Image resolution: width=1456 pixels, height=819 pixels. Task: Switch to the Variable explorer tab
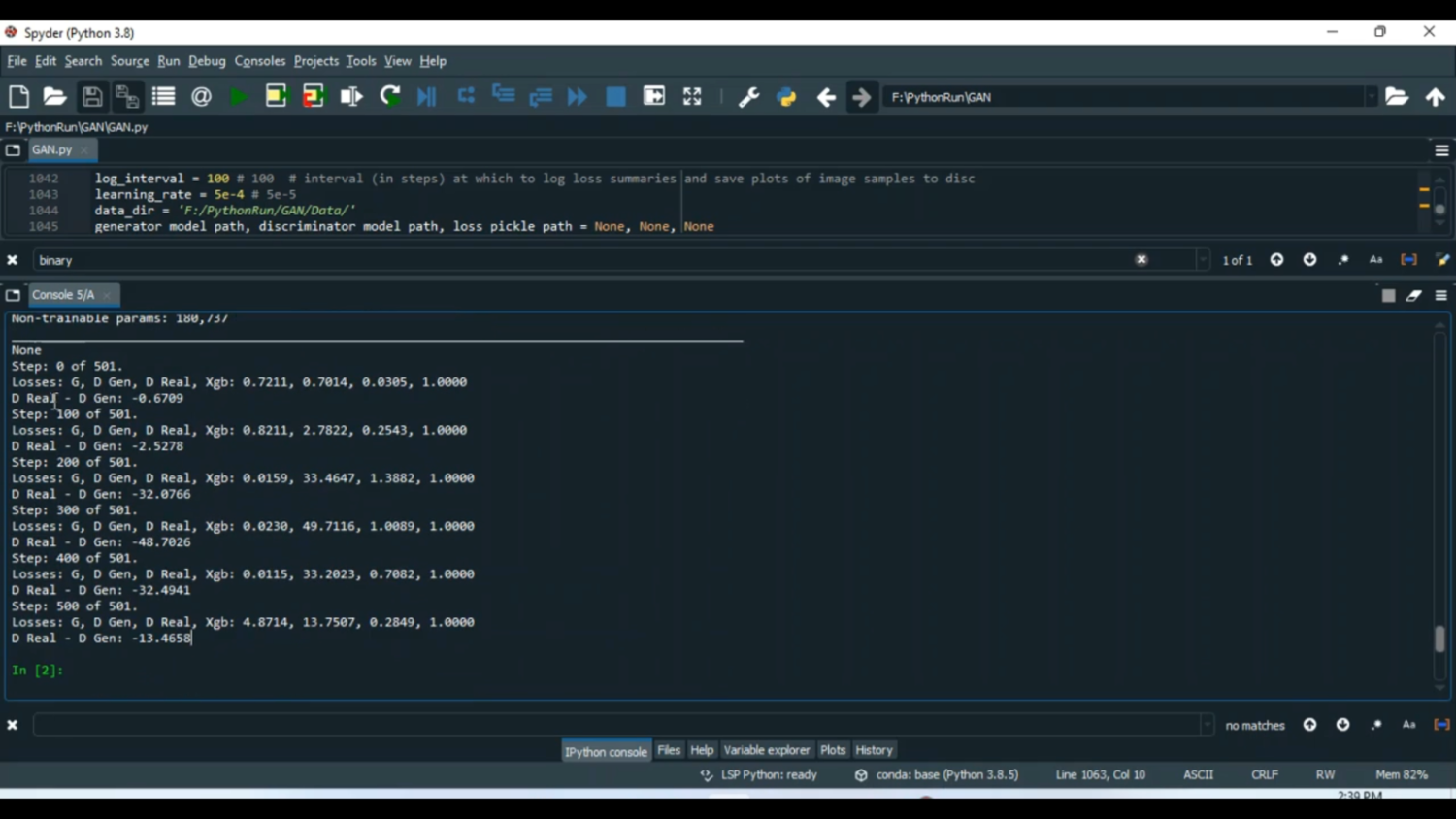(x=766, y=750)
